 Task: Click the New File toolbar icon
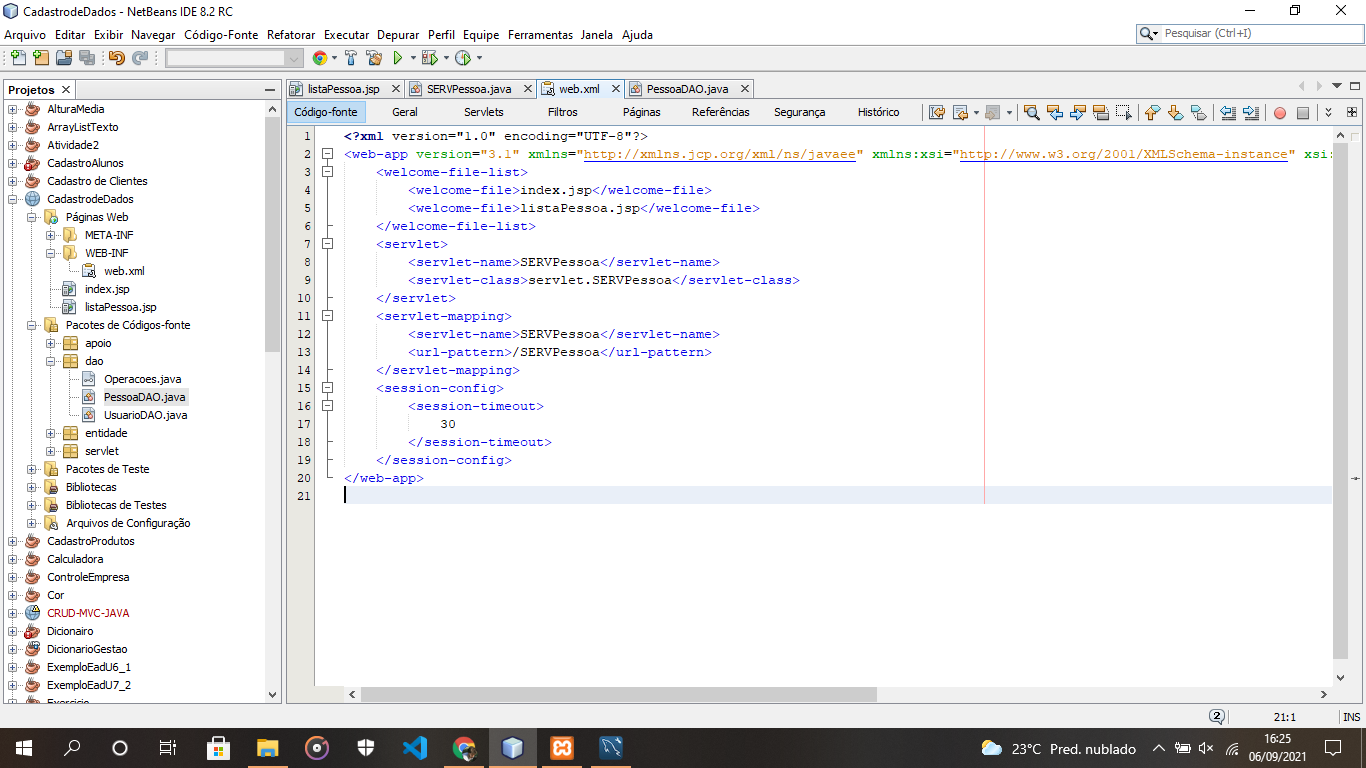click(18, 58)
